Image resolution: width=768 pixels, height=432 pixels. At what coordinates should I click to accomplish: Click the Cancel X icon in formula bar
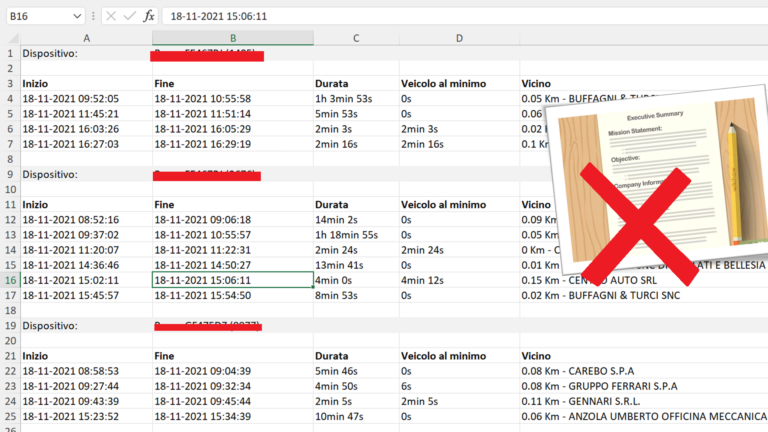(x=110, y=15)
